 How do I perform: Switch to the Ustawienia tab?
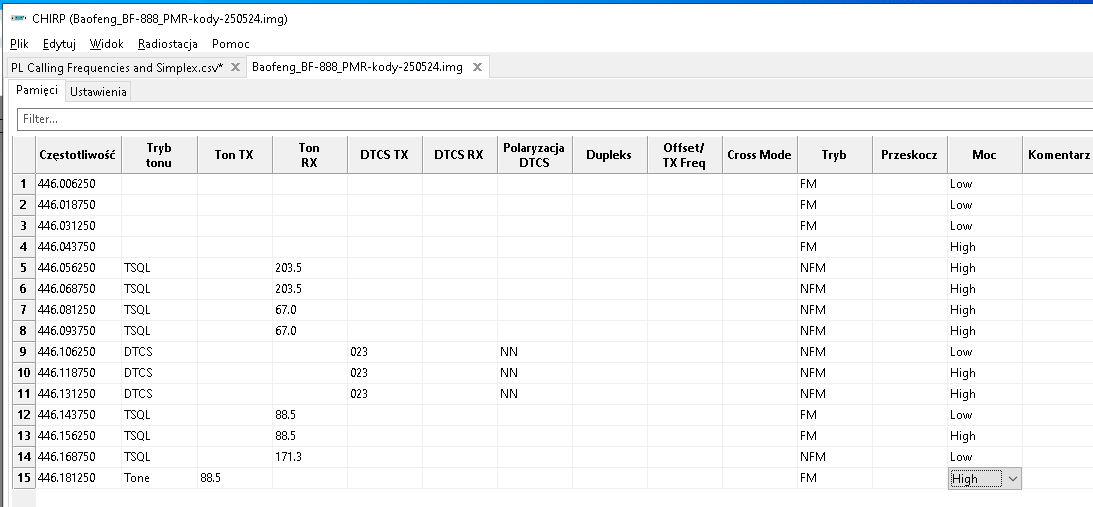(x=98, y=92)
